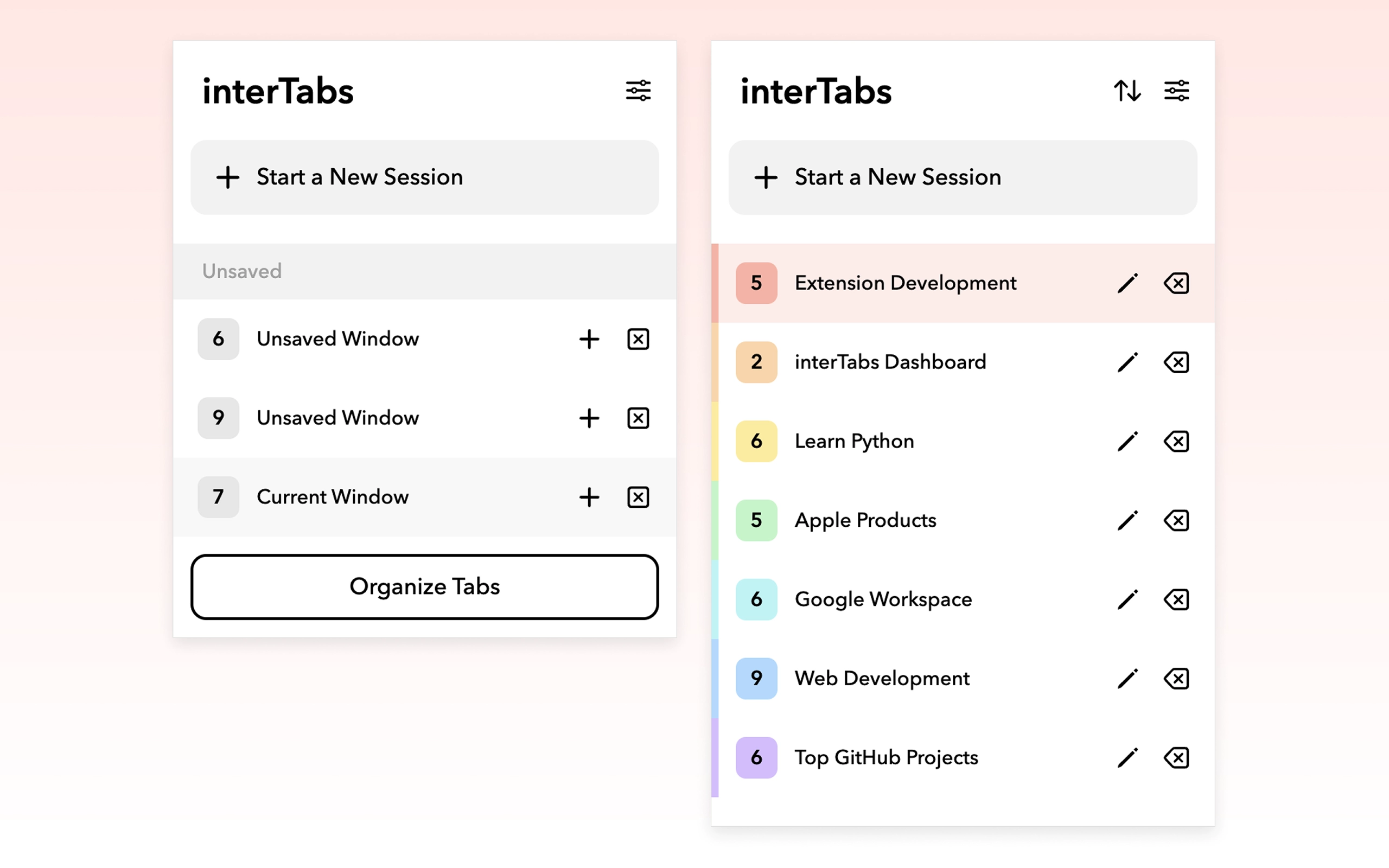Rename the Learn Python session
The image size is (1389, 868).
[x=1127, y=442]
